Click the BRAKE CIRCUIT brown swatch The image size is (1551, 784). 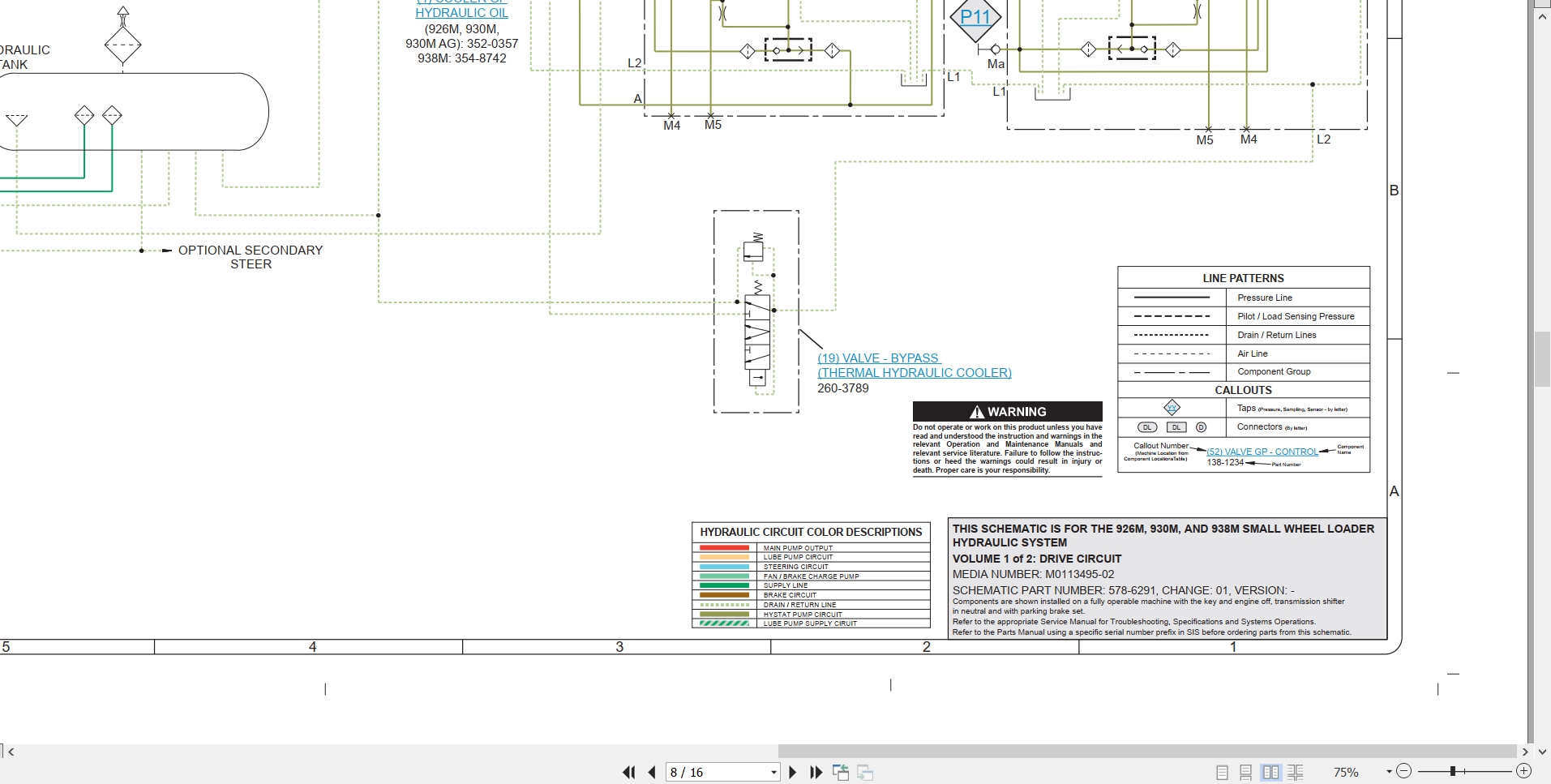coord(725,595)
